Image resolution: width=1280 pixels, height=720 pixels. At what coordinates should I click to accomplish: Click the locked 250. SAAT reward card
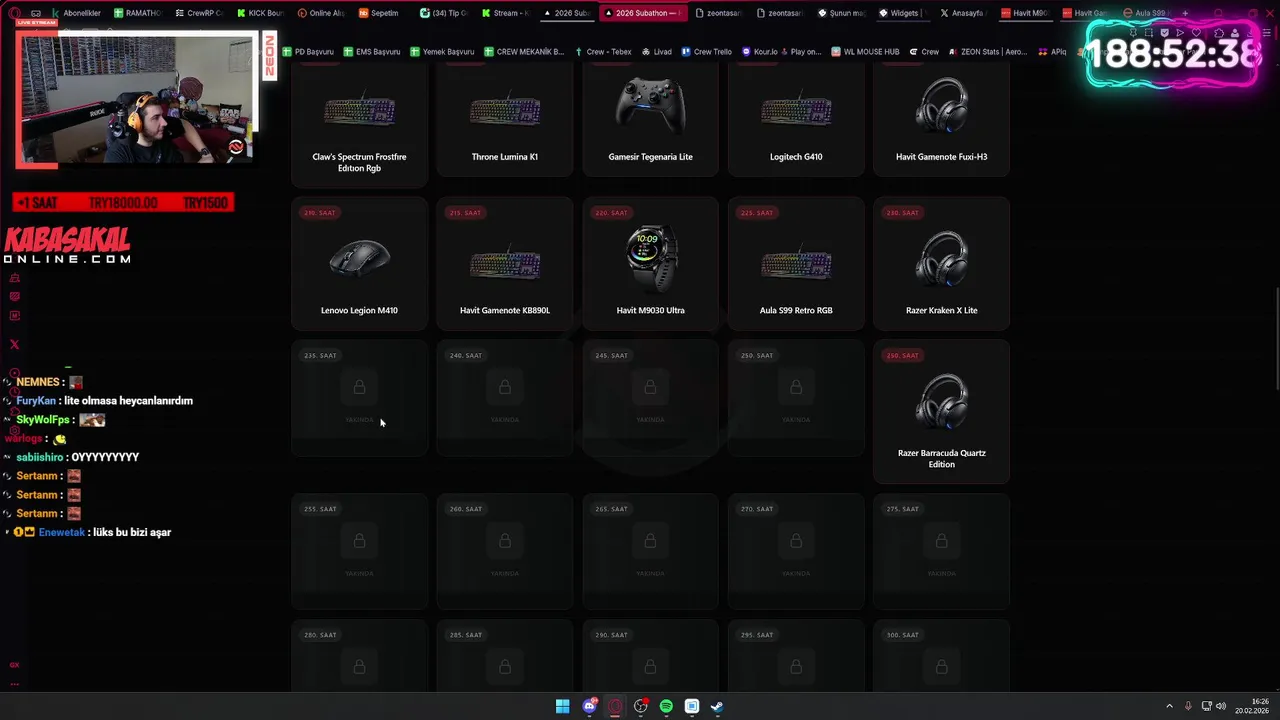[x=796, y=398]
